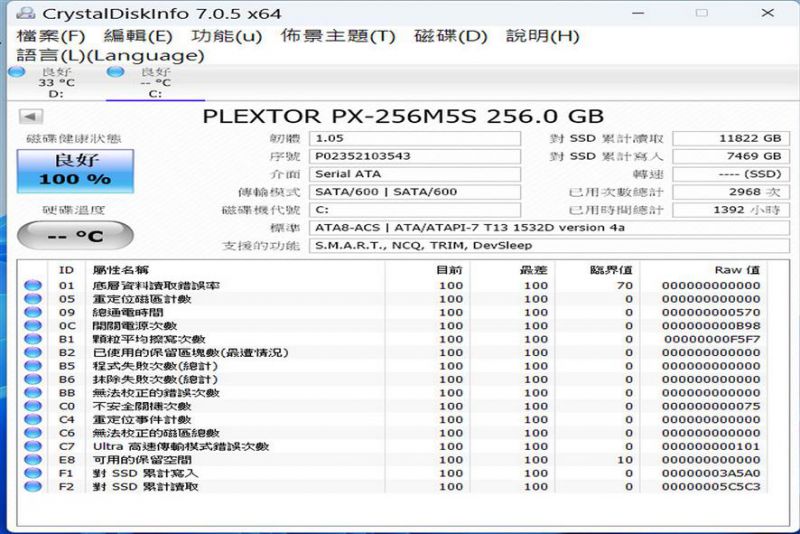800x534 pixels.
Task: Click the status icon for attribute B6
Action: pos(33,379)
